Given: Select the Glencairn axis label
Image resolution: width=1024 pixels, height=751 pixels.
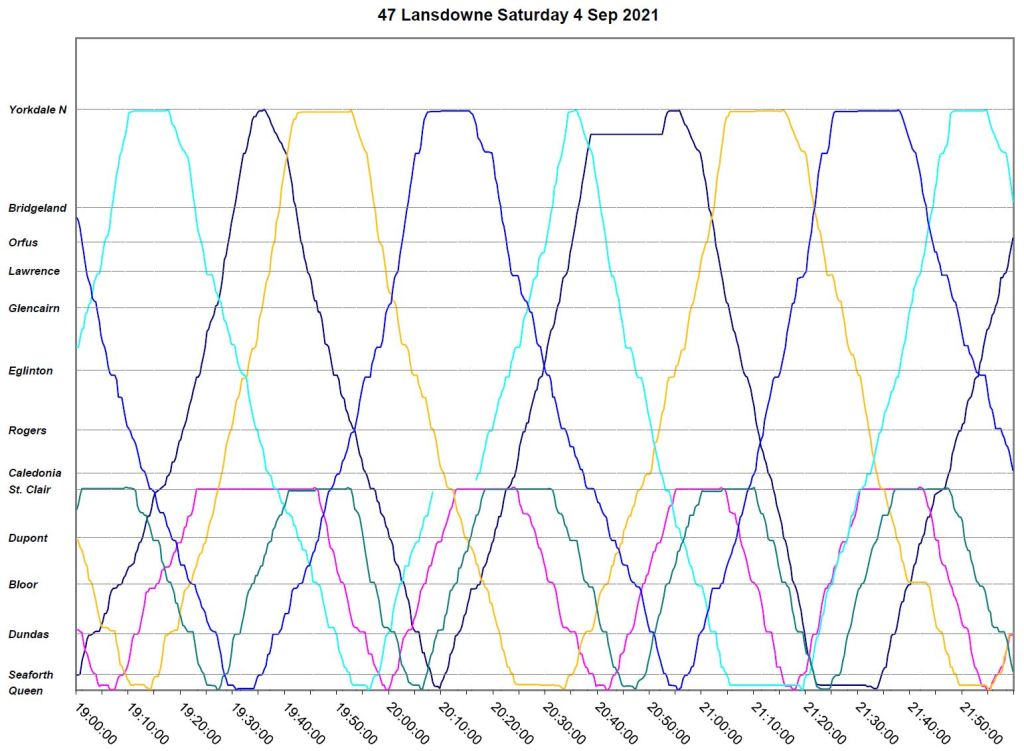Looking at the screenshot, I should click(x=34, y=308).
